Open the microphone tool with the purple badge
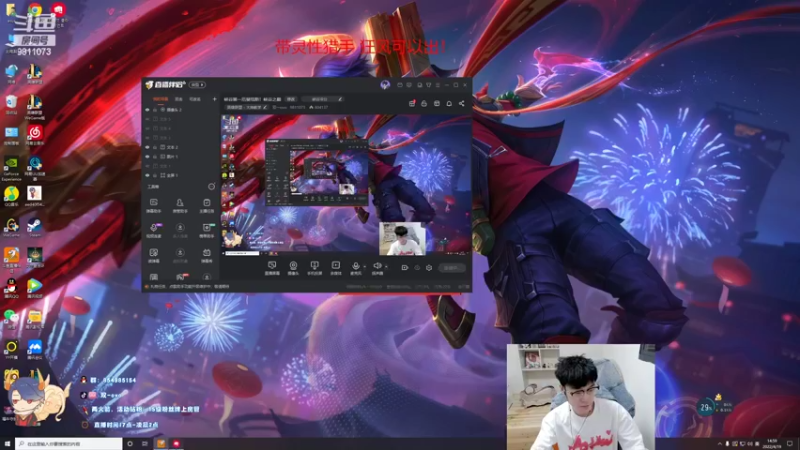Image resolution: width=800 pixels, height=450 pixels. [x=154, y=230]
